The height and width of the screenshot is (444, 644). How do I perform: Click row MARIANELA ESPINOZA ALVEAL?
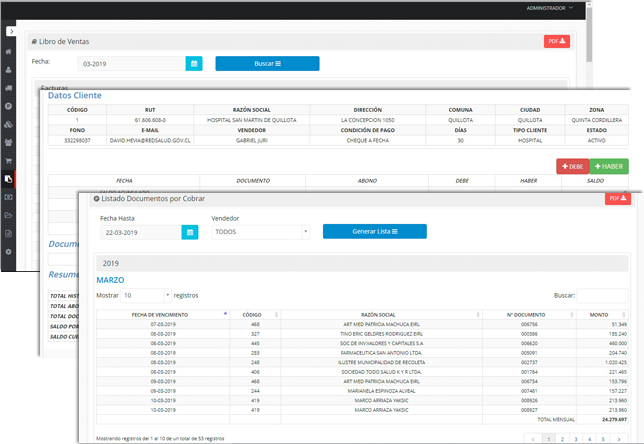point(362,391)
